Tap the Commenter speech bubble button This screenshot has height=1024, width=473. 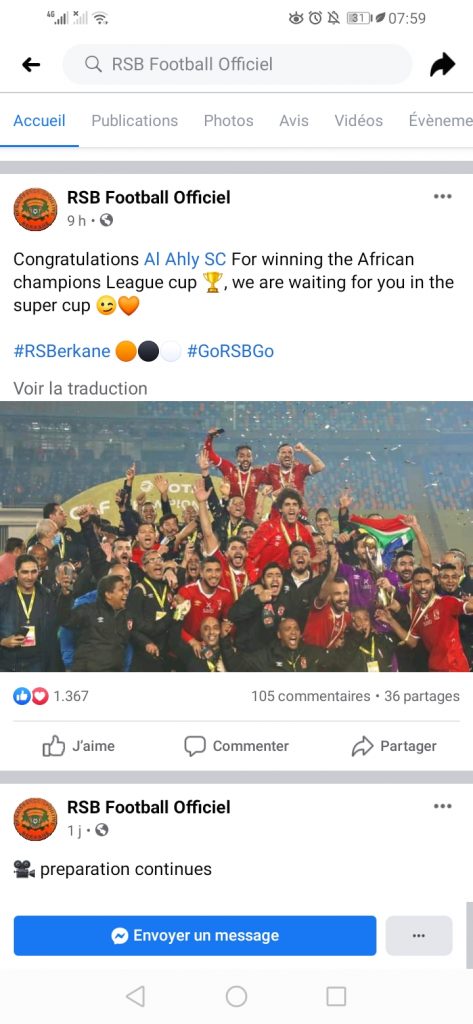click(x=236, y=746)
